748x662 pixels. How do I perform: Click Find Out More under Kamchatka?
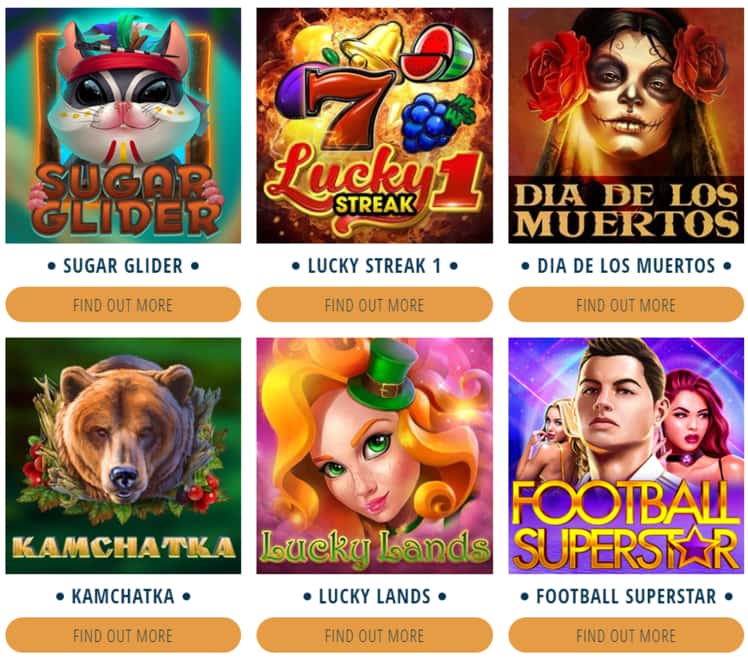(123, 635)
